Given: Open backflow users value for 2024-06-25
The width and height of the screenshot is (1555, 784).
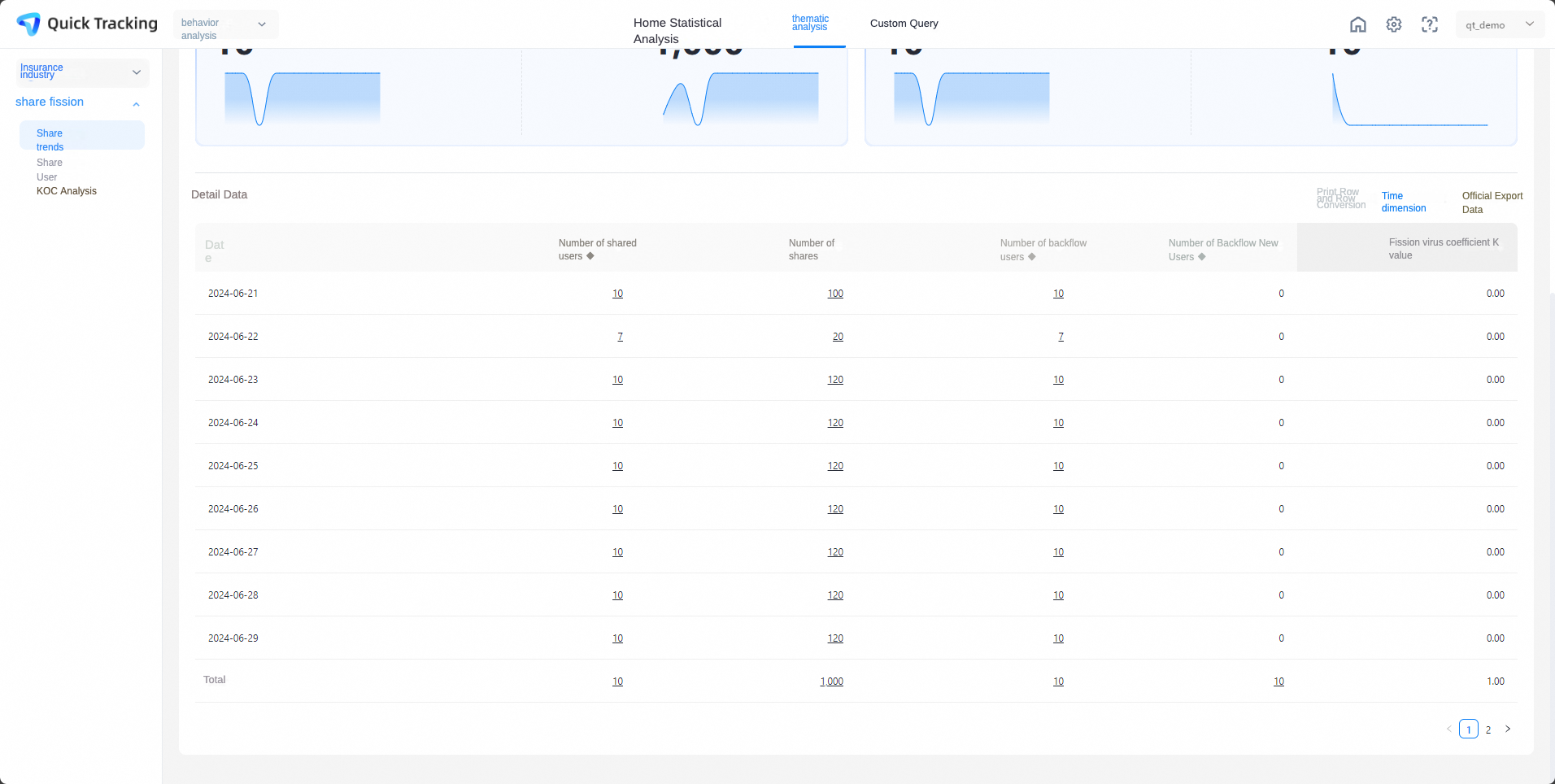Looking at the screenshot, I should tap(1058, 466).
